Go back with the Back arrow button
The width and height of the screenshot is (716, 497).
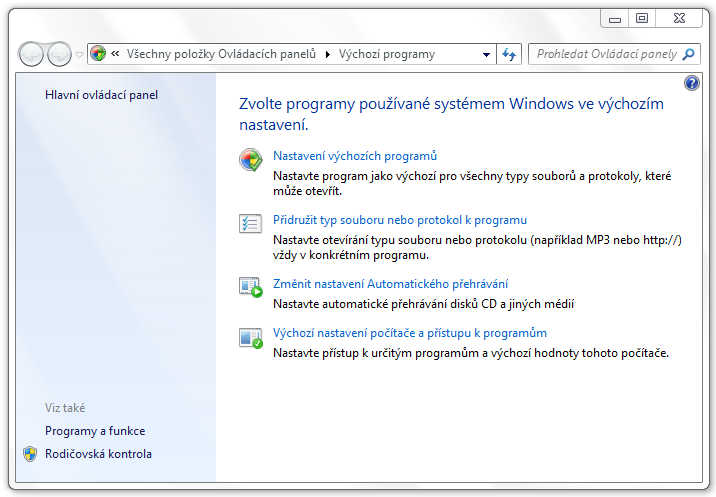pos(31,54)
